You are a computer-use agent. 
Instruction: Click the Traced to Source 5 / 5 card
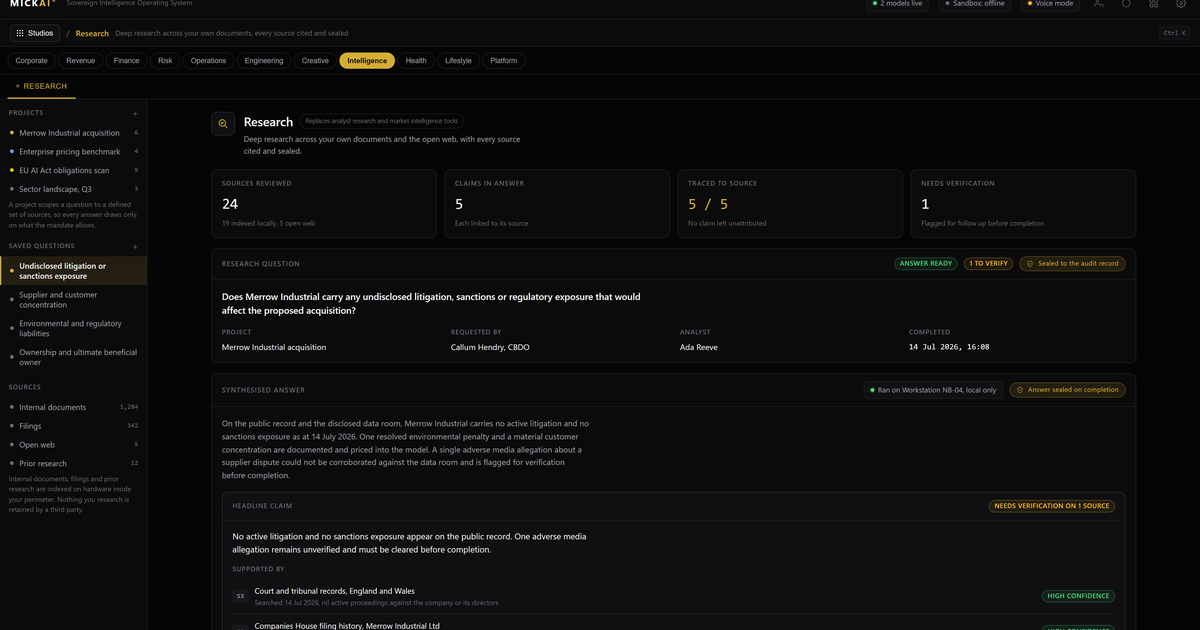[790, 204]
